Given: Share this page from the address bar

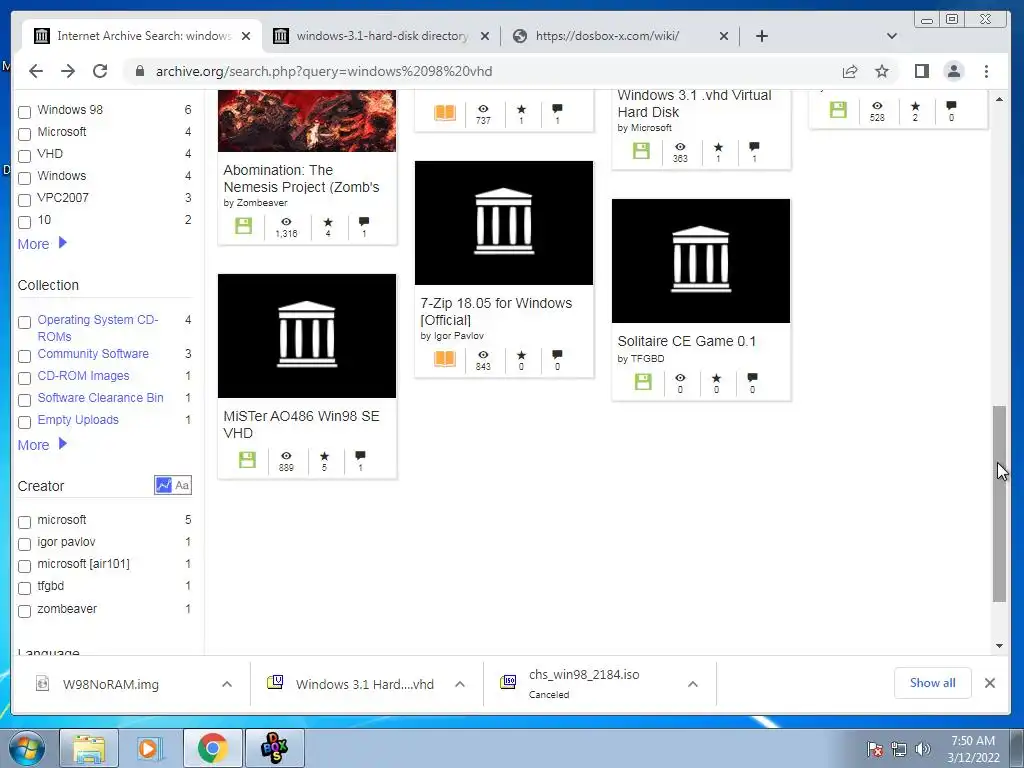Looking at the screenshot, I should tap(850, 71).
